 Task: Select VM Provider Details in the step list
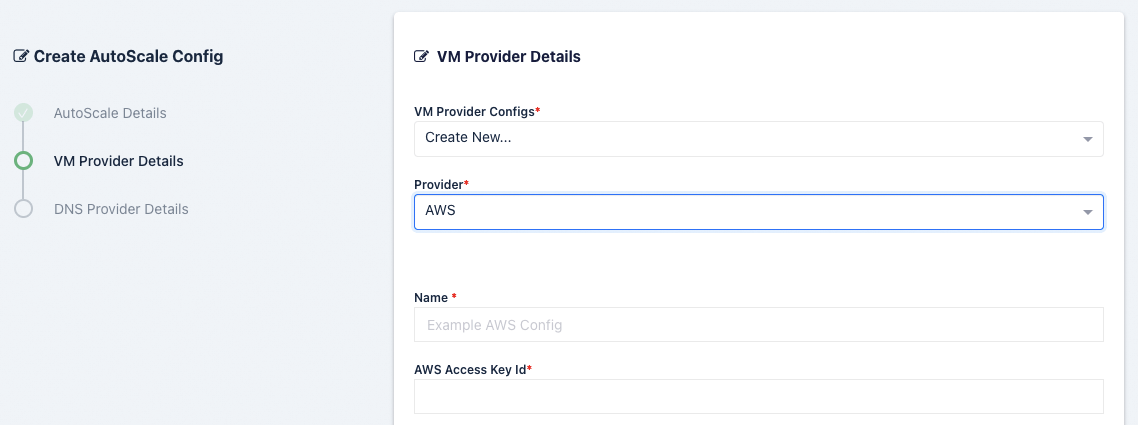[x=118, y=161]
